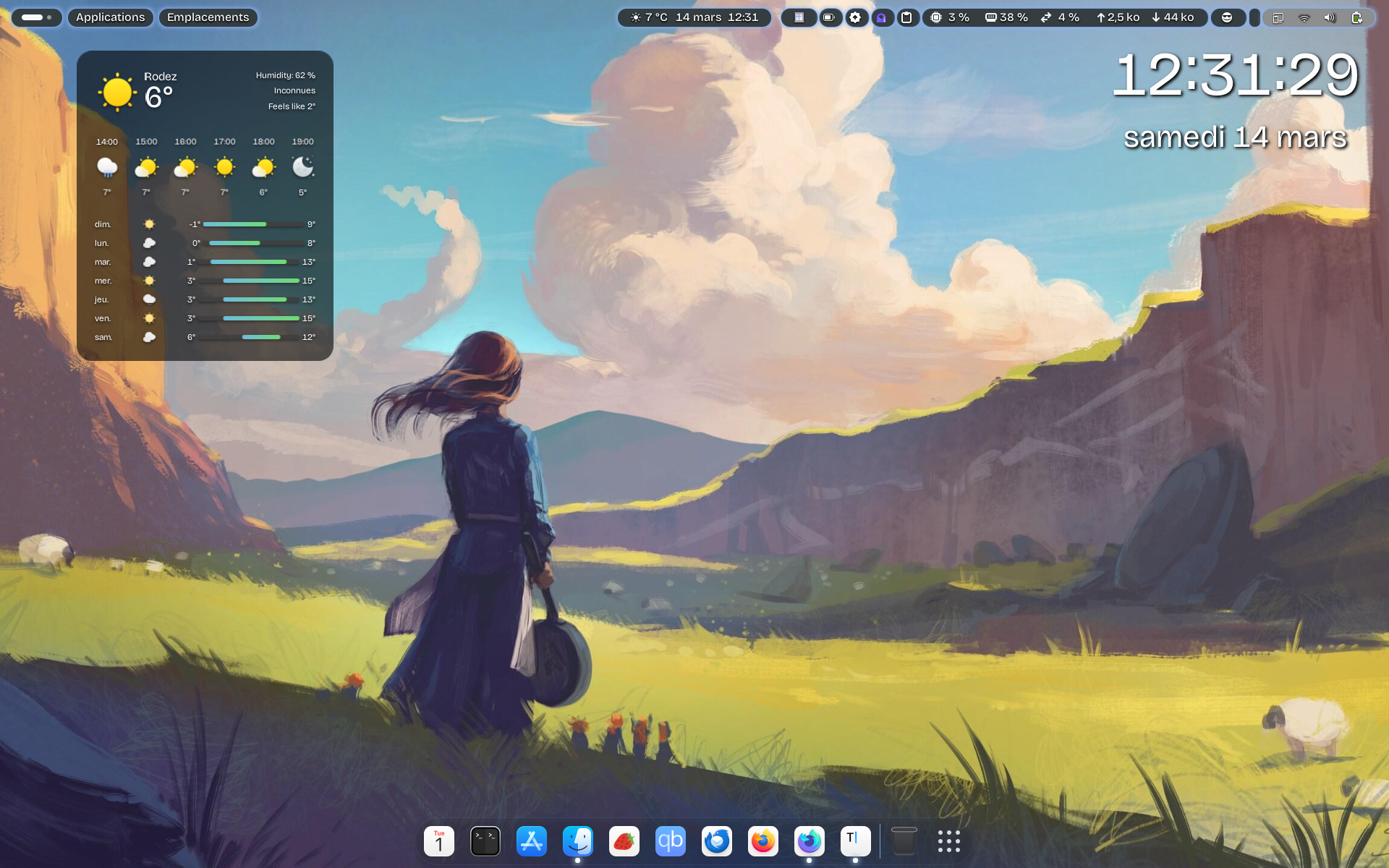Open the clipboard manager indicator
The height and width of the screenshot is (868, 1389).
tap(906, 17)
